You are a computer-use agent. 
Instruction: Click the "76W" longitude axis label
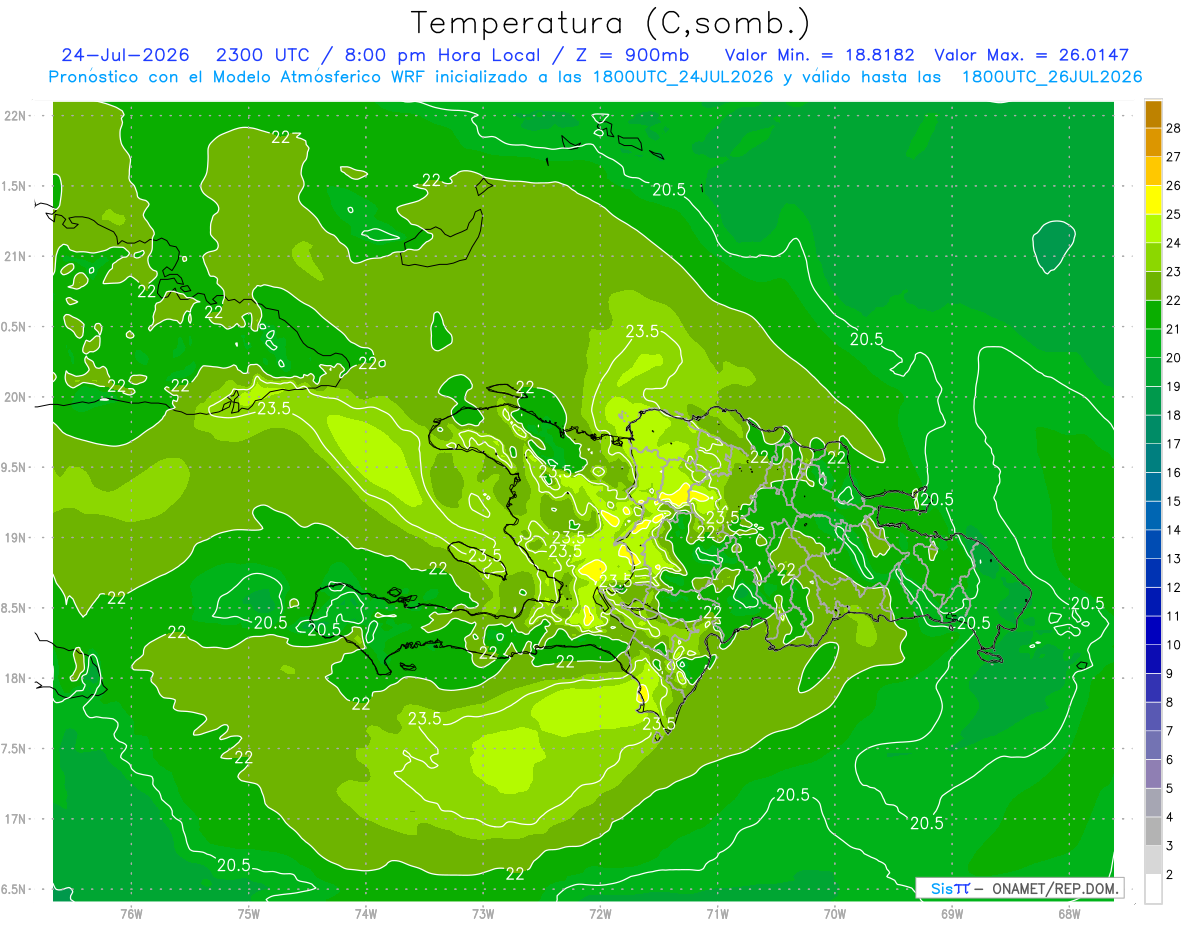tap(131, 913)
